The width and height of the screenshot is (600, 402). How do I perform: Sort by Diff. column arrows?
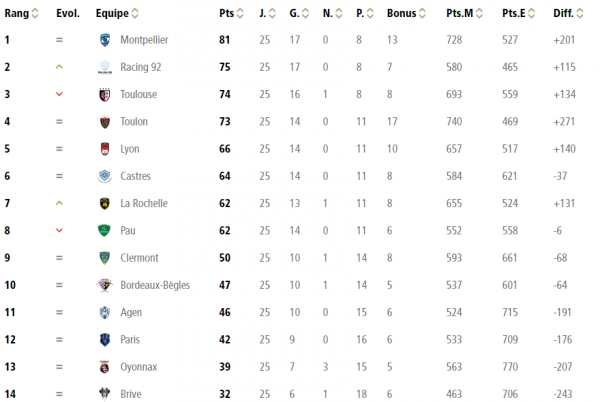580,13
